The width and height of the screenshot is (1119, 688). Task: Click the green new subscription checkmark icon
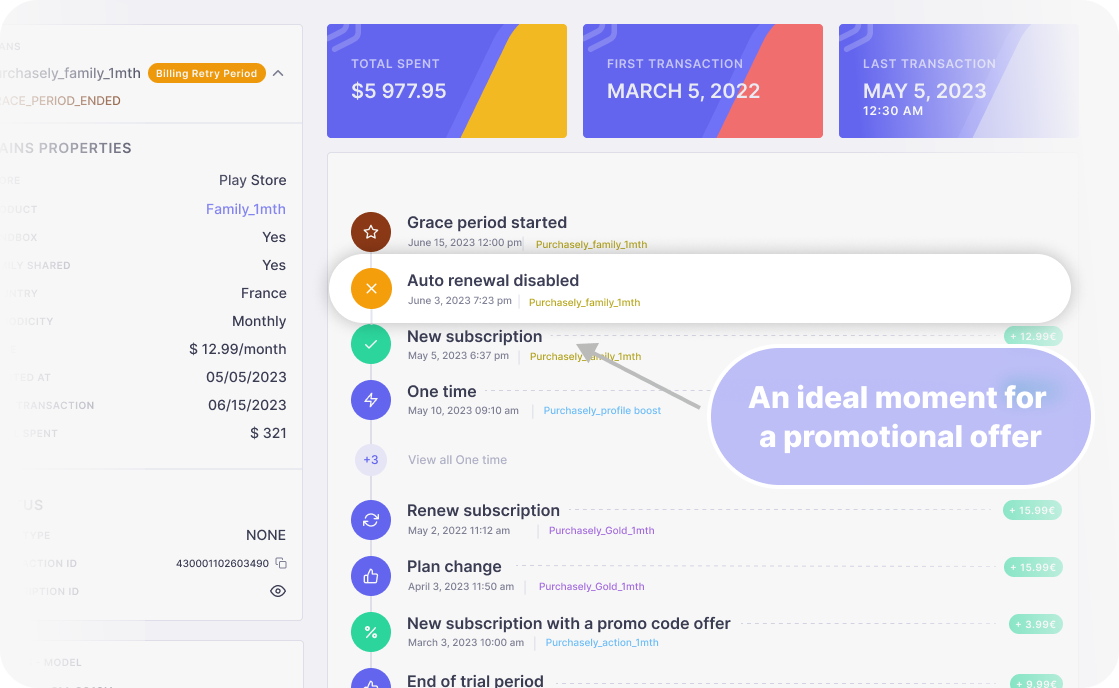[371, 343]
